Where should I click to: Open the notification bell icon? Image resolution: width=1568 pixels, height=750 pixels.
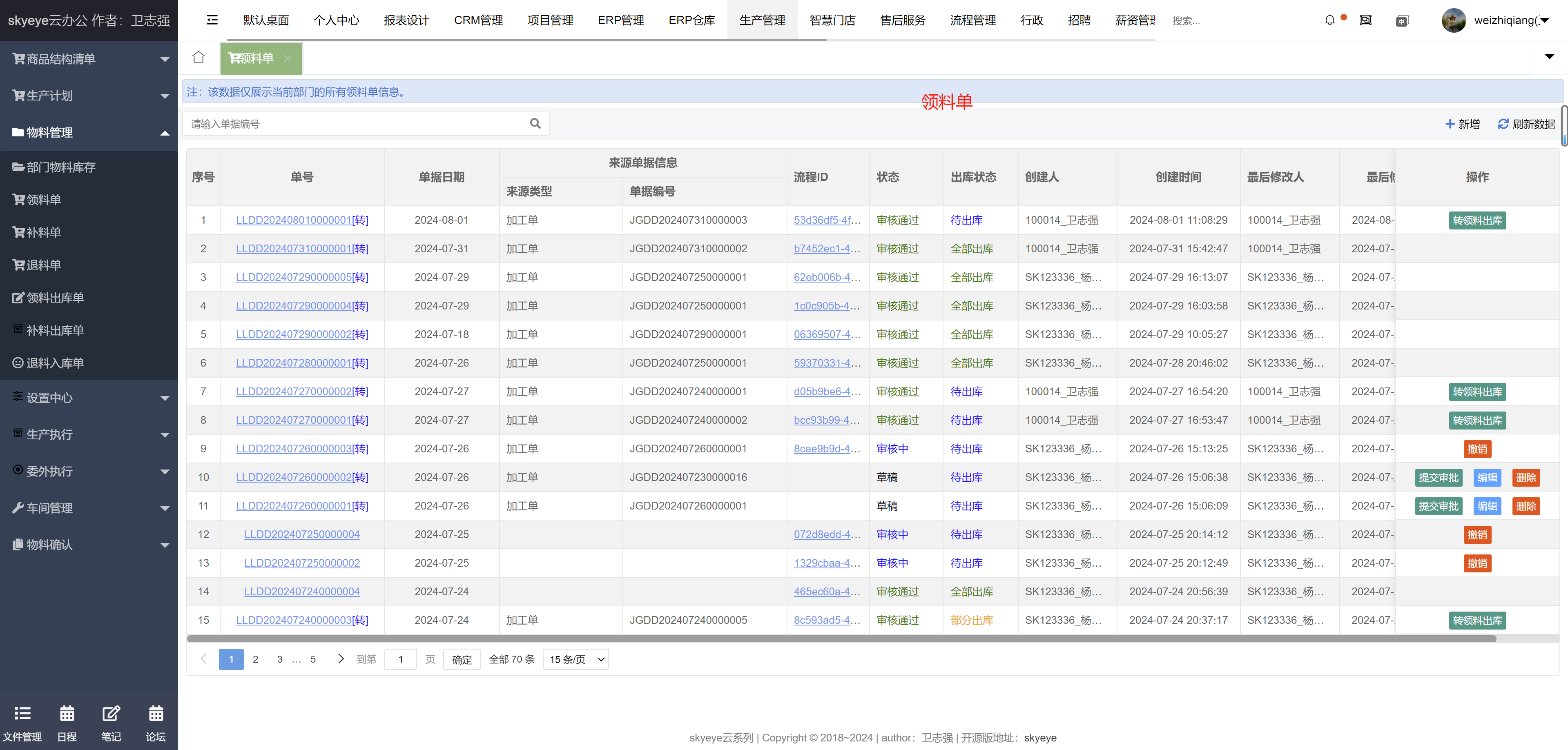(x=1329, y=20)
